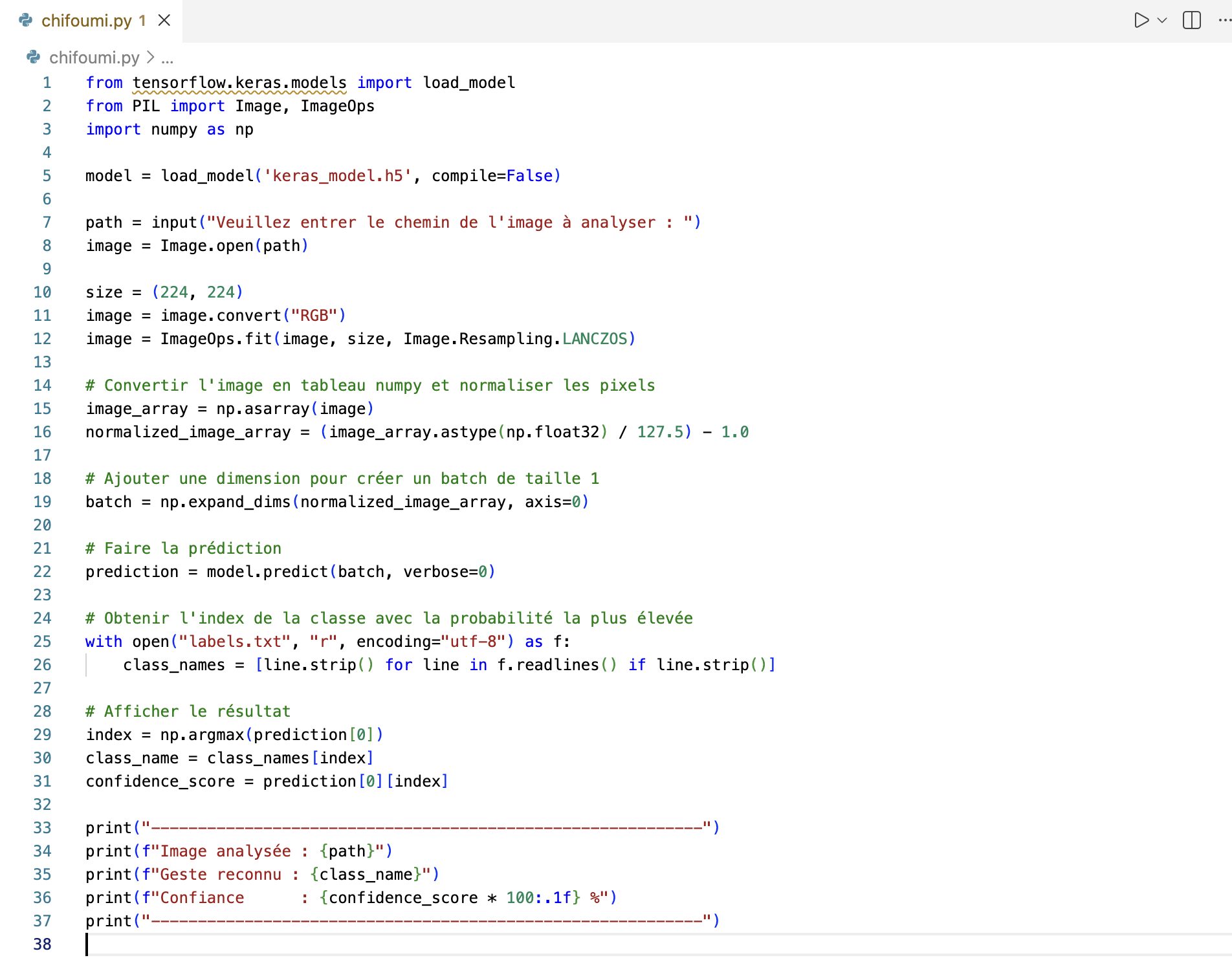The width and height of the screenshot is (1232, 960).
Task: Place cursor in the 'keras_model.h5' string
Action: (337, 176)
